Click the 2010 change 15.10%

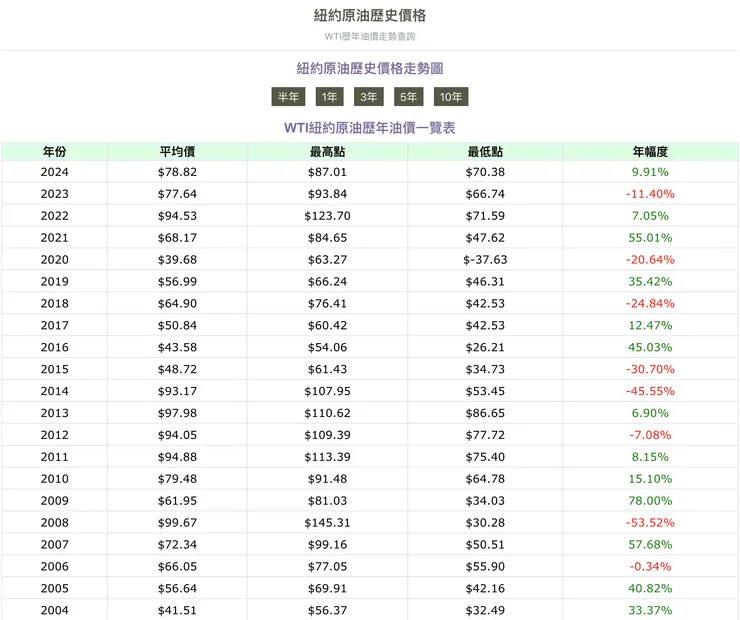650,479
